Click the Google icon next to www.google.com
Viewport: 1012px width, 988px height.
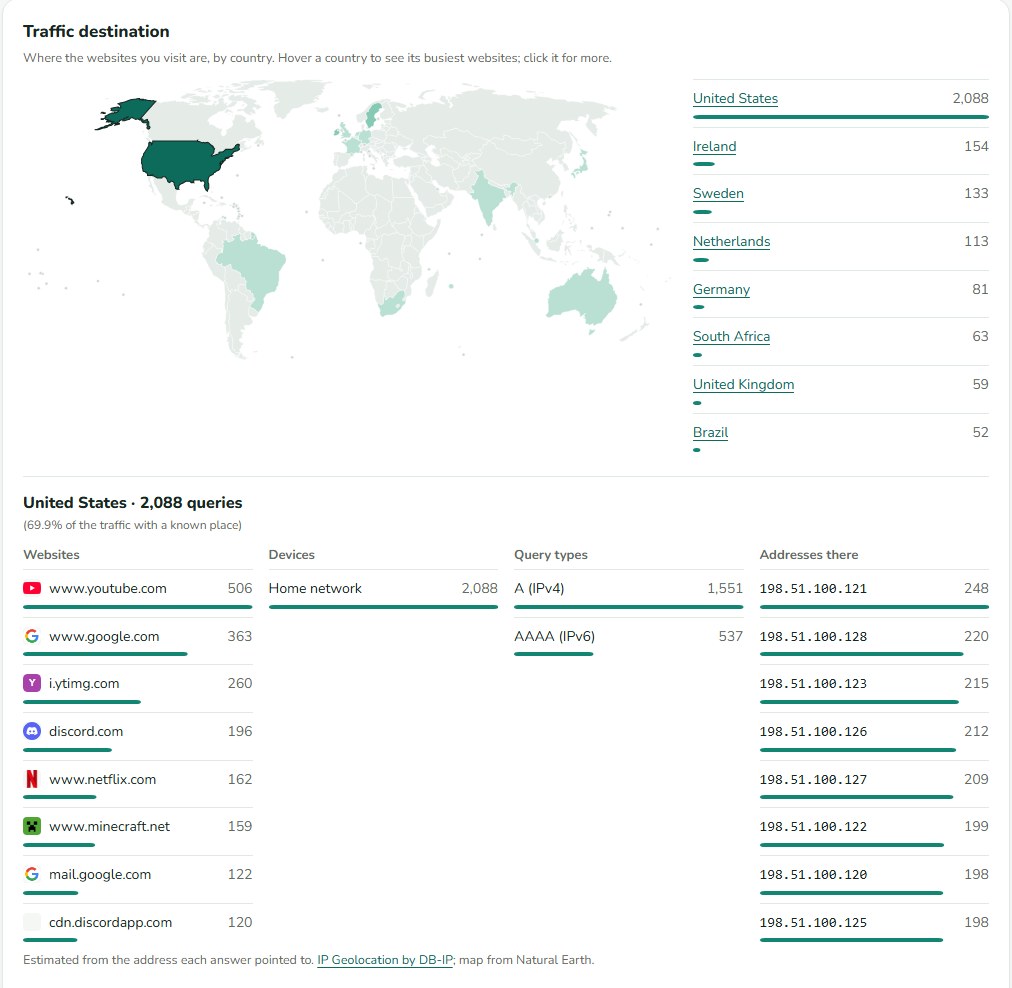click(x=32, y=636)
